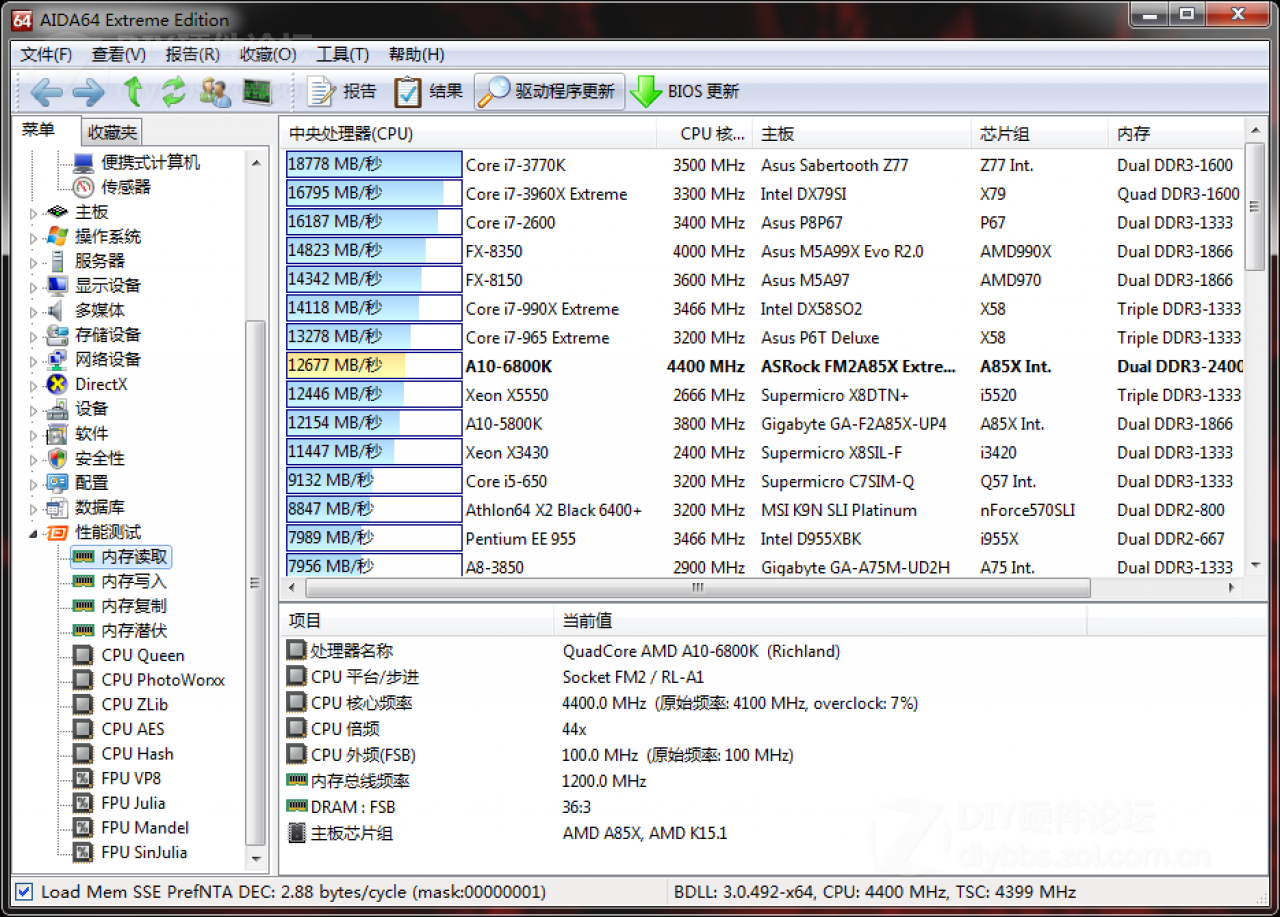Viewport: 1280px width, 917px height.
Task: Expand the 显示设备 tree node
Action: point(33,286)
